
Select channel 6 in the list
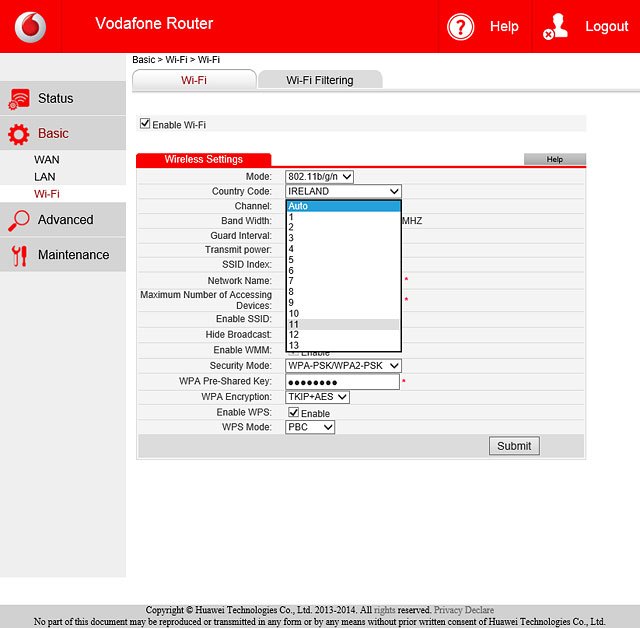click(x=343, y=271)
